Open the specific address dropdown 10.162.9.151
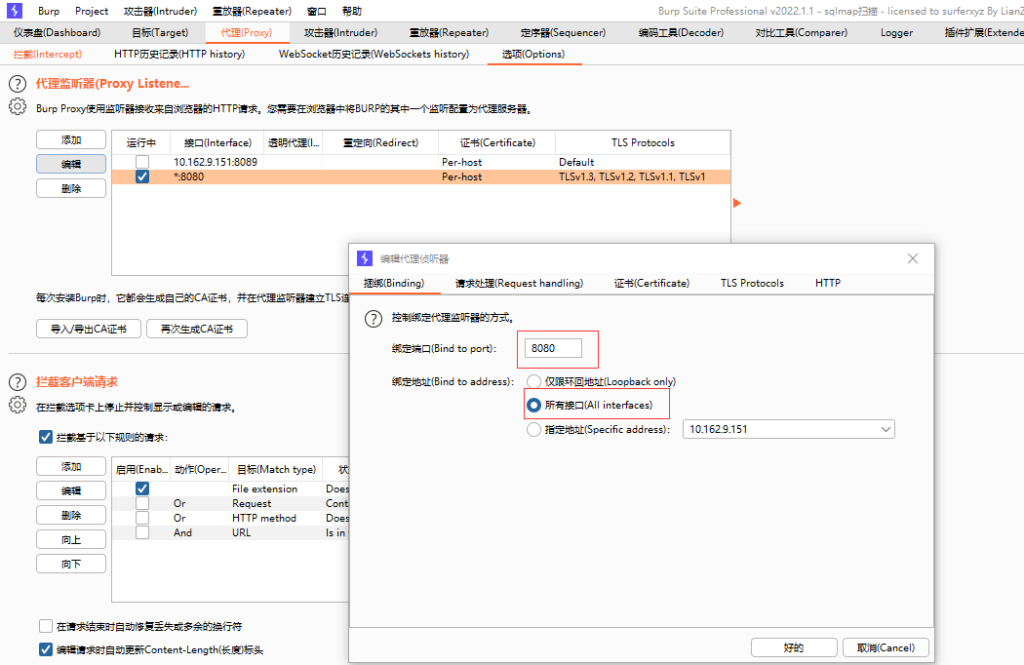 tap(788, 429)
